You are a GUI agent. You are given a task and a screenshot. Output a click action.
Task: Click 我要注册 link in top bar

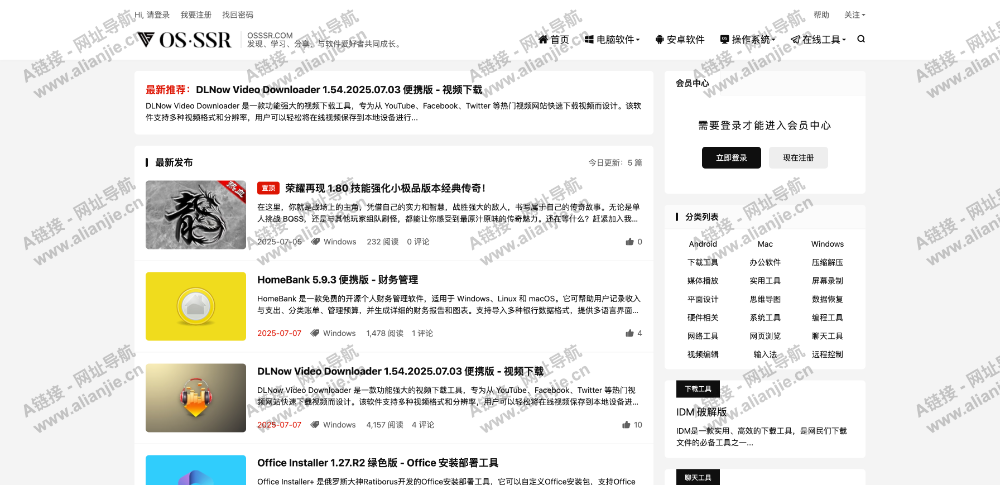[196, 15]
